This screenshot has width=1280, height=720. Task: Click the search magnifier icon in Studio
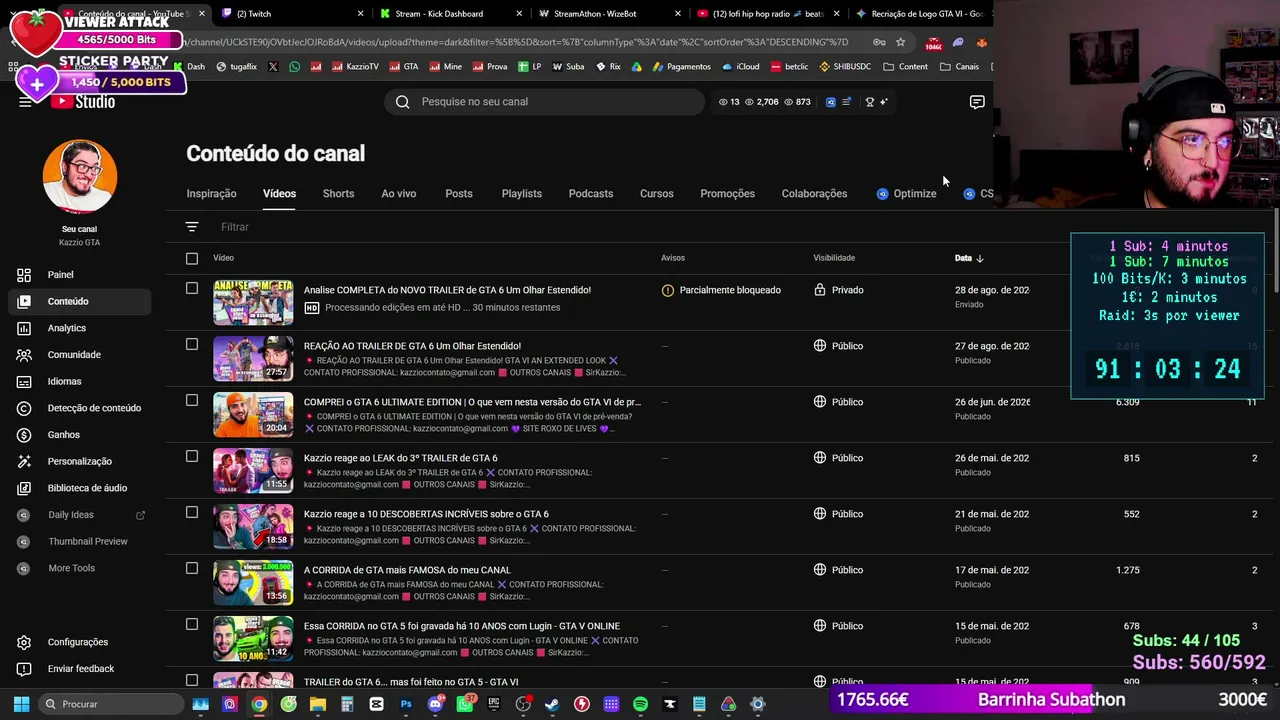(x=402, y=102)
